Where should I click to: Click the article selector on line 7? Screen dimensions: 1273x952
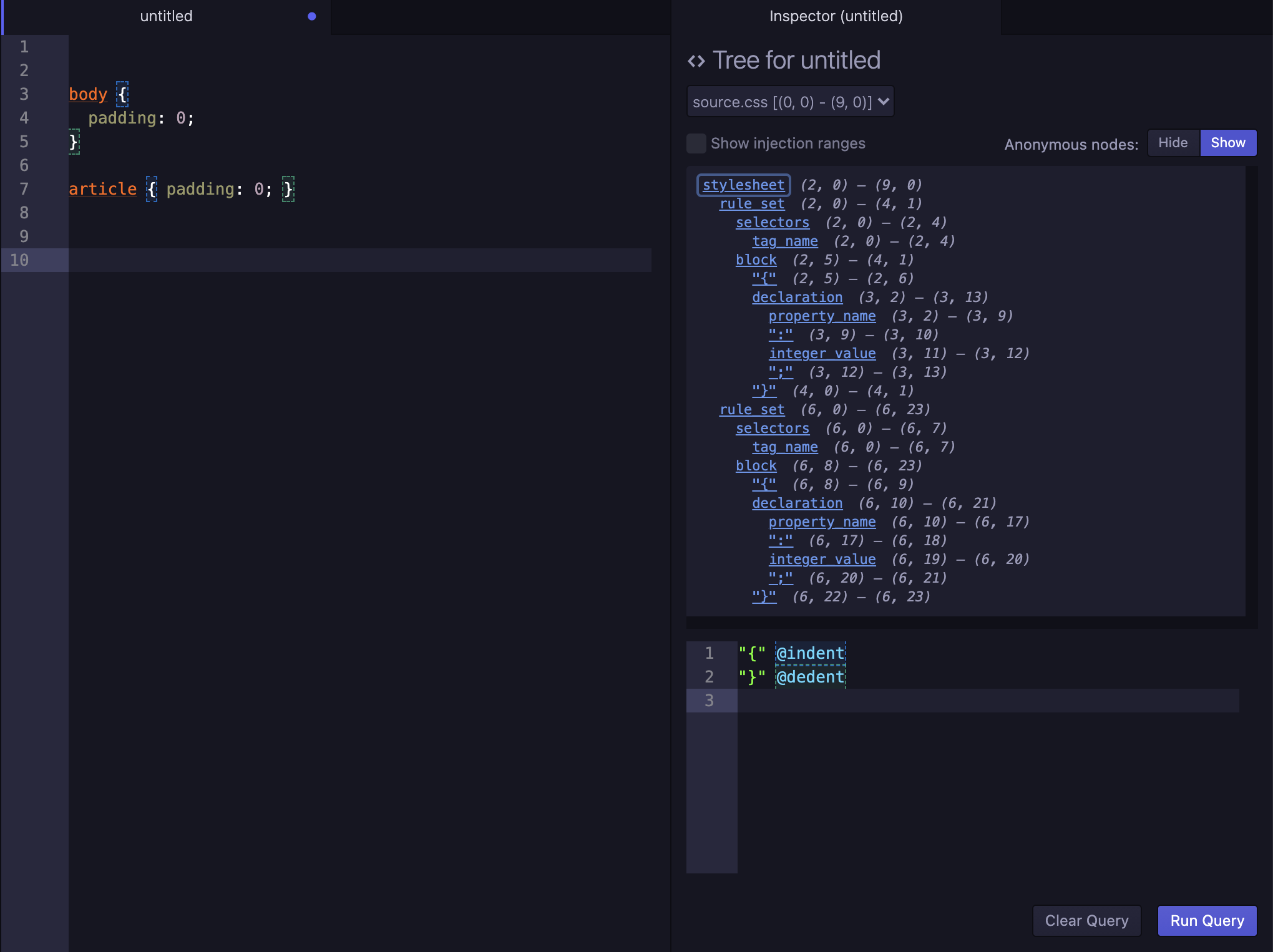tap(102, 189)
